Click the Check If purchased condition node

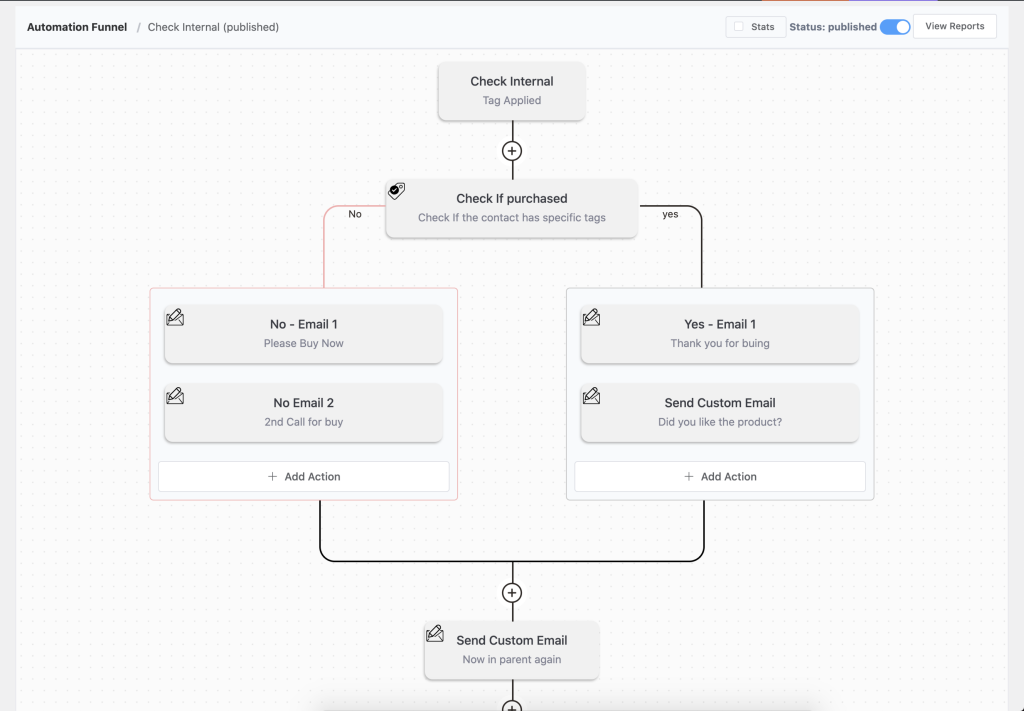(x=511, y=208)
